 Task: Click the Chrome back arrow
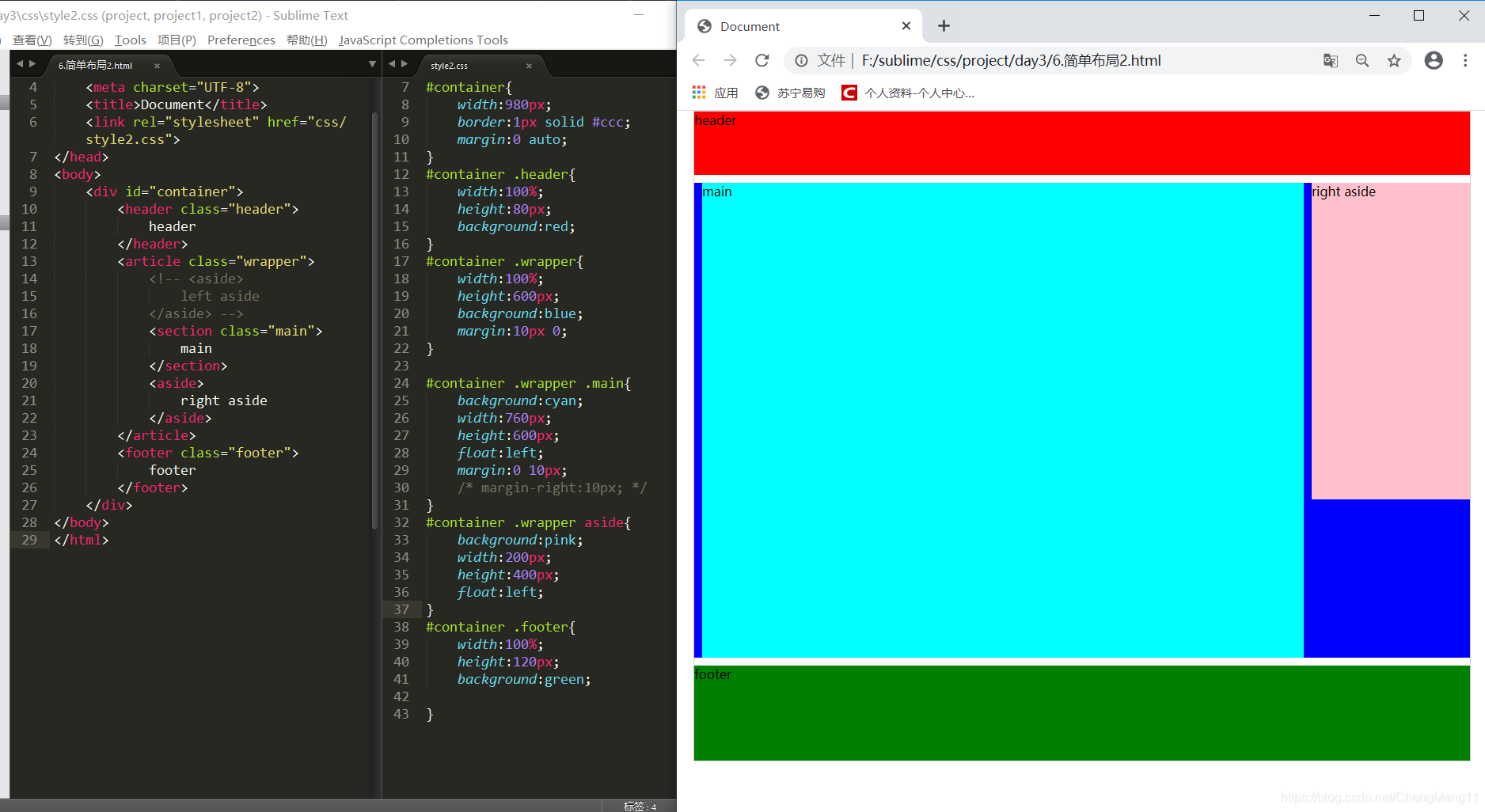pyautogui.click(x=698, y=60)
